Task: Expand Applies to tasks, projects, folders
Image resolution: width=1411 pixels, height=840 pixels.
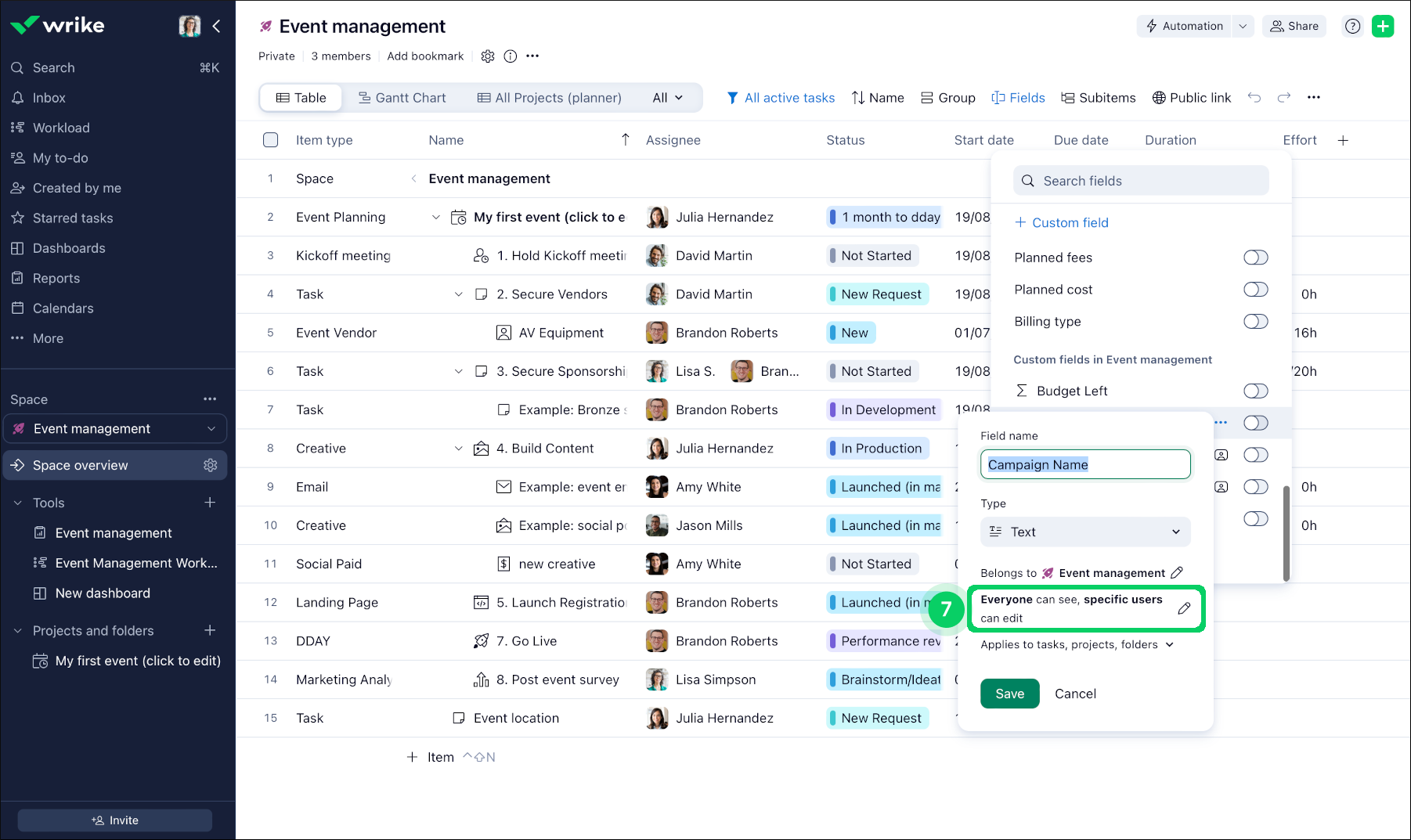Action: point(1077,645)
